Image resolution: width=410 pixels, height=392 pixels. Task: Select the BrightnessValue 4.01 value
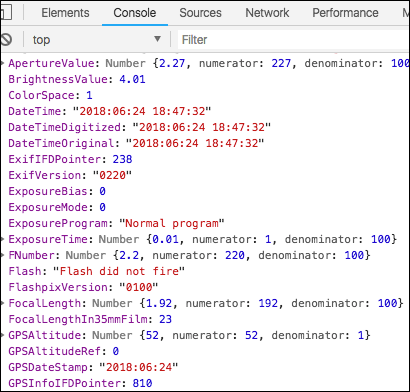click(x=132, y=79)
